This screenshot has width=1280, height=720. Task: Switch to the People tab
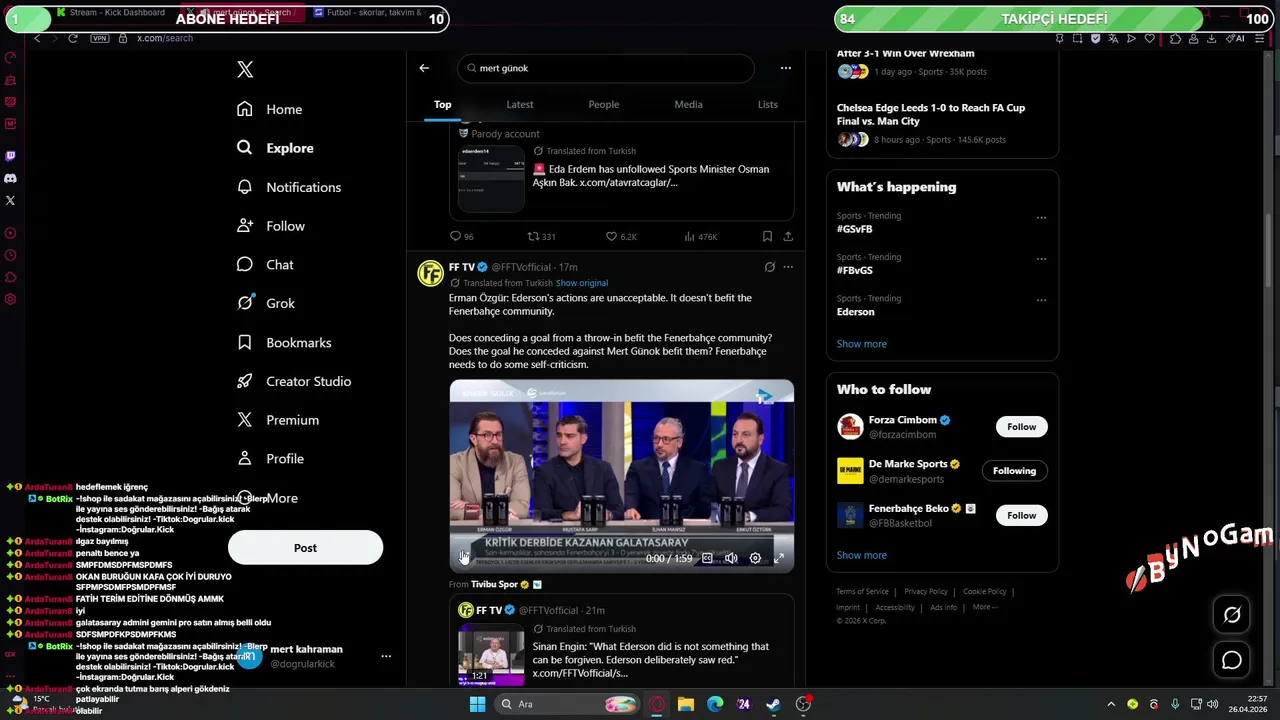coord(603,104)
